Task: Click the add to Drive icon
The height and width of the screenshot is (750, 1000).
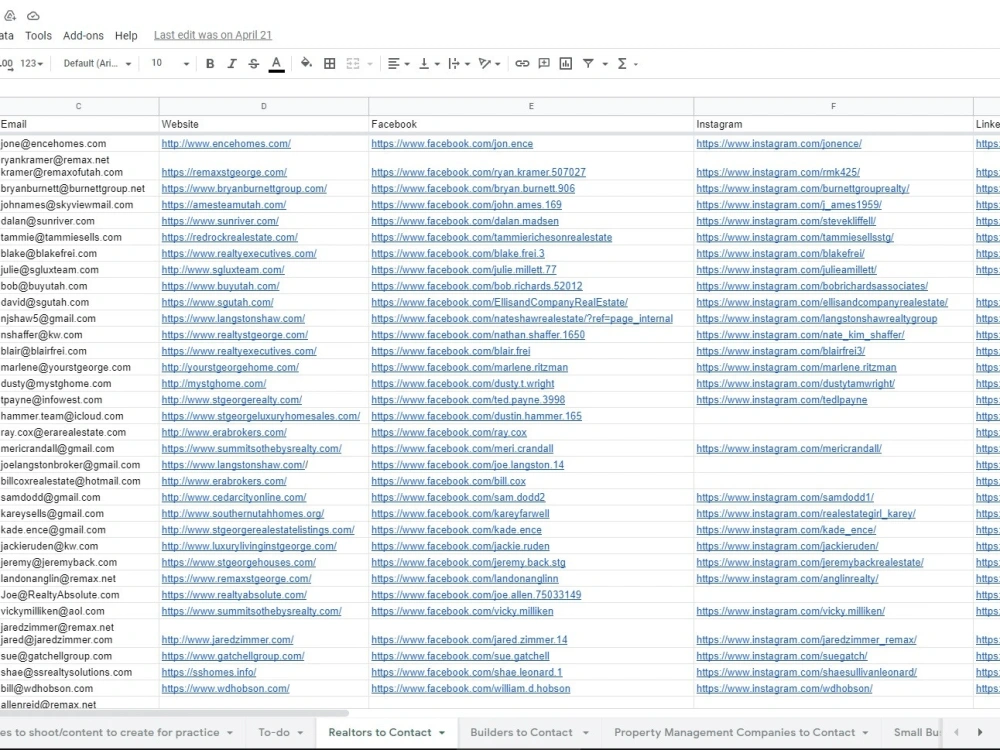Action: 10,15
